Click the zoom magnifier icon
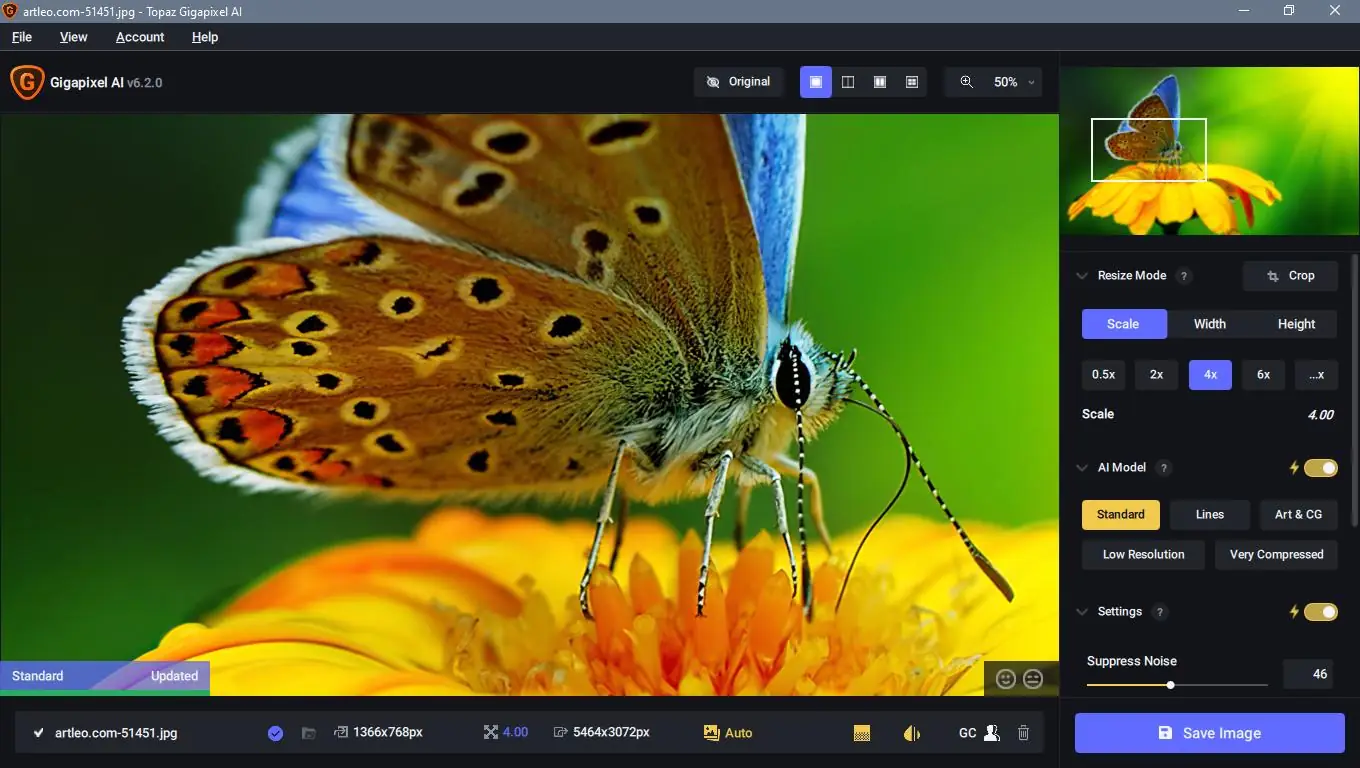1360x768 pixels. [x=966, y=82]
